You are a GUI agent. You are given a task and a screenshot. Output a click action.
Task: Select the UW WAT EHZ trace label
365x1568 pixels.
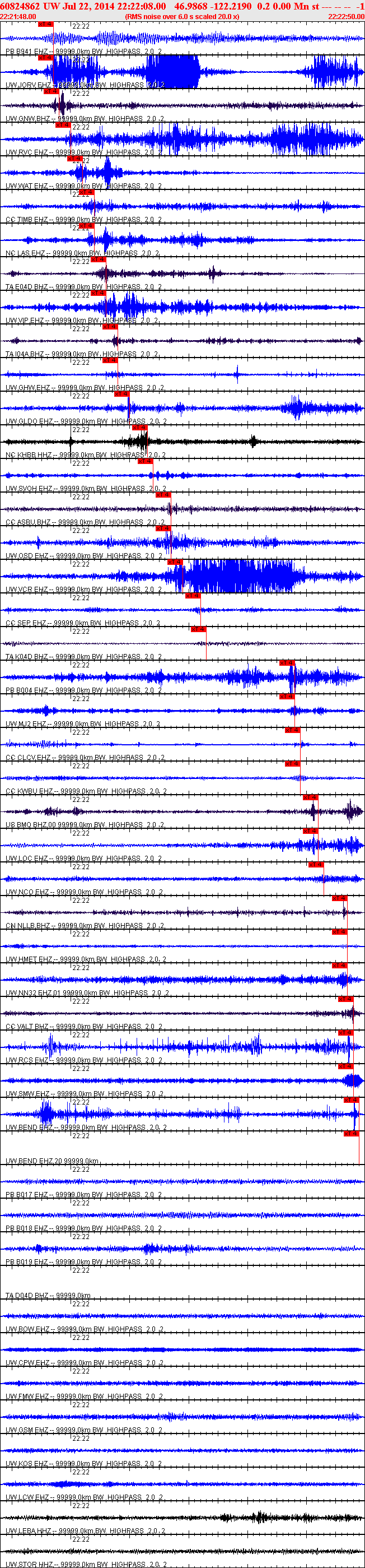84,186
